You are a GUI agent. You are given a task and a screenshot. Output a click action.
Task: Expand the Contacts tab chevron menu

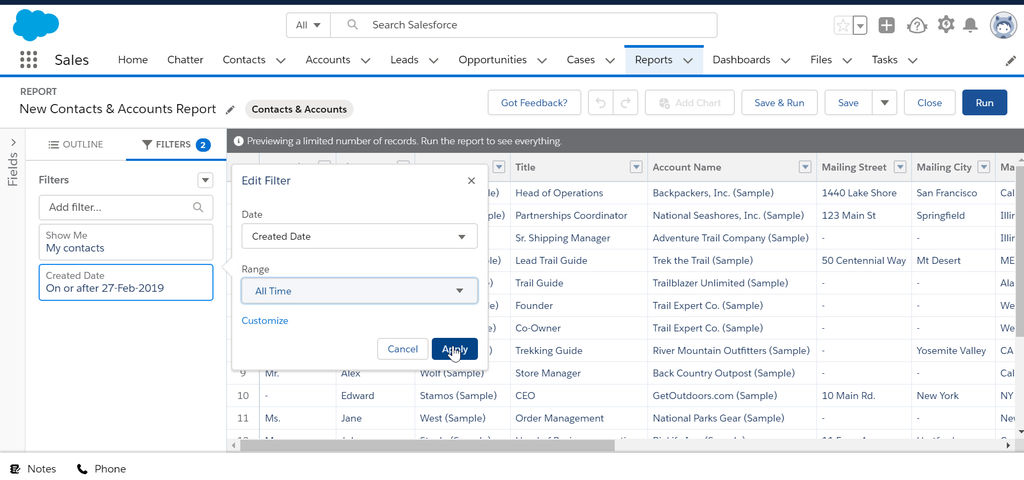point(281,60)
